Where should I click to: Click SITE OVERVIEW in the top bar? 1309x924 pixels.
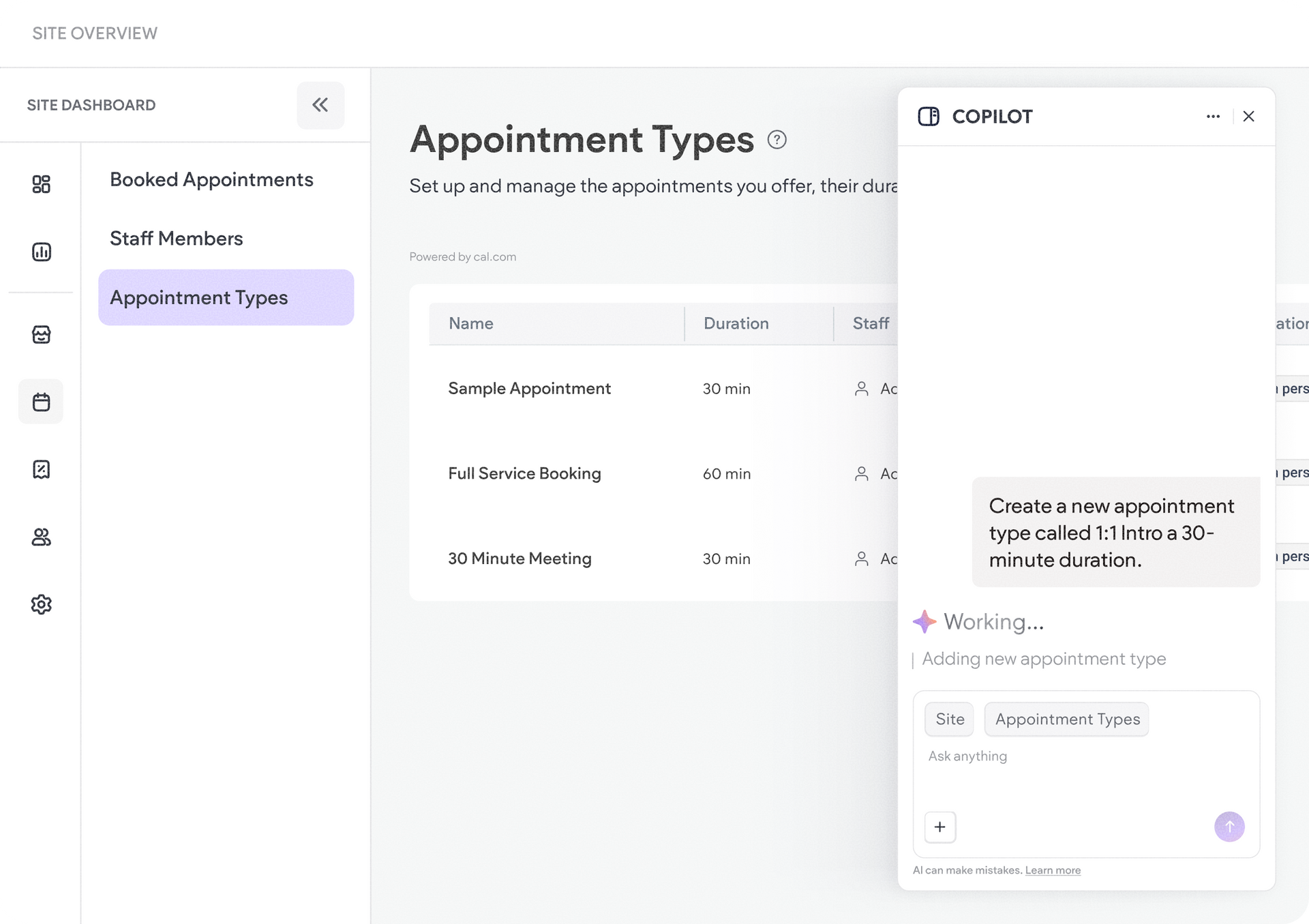[95, 33]
